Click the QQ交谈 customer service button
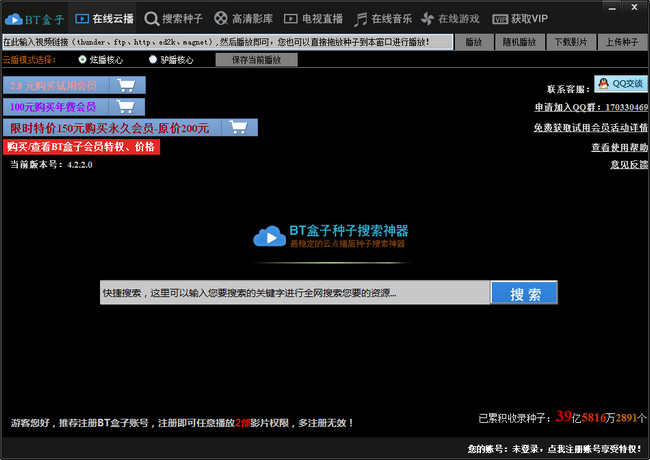 click(621, 84)
